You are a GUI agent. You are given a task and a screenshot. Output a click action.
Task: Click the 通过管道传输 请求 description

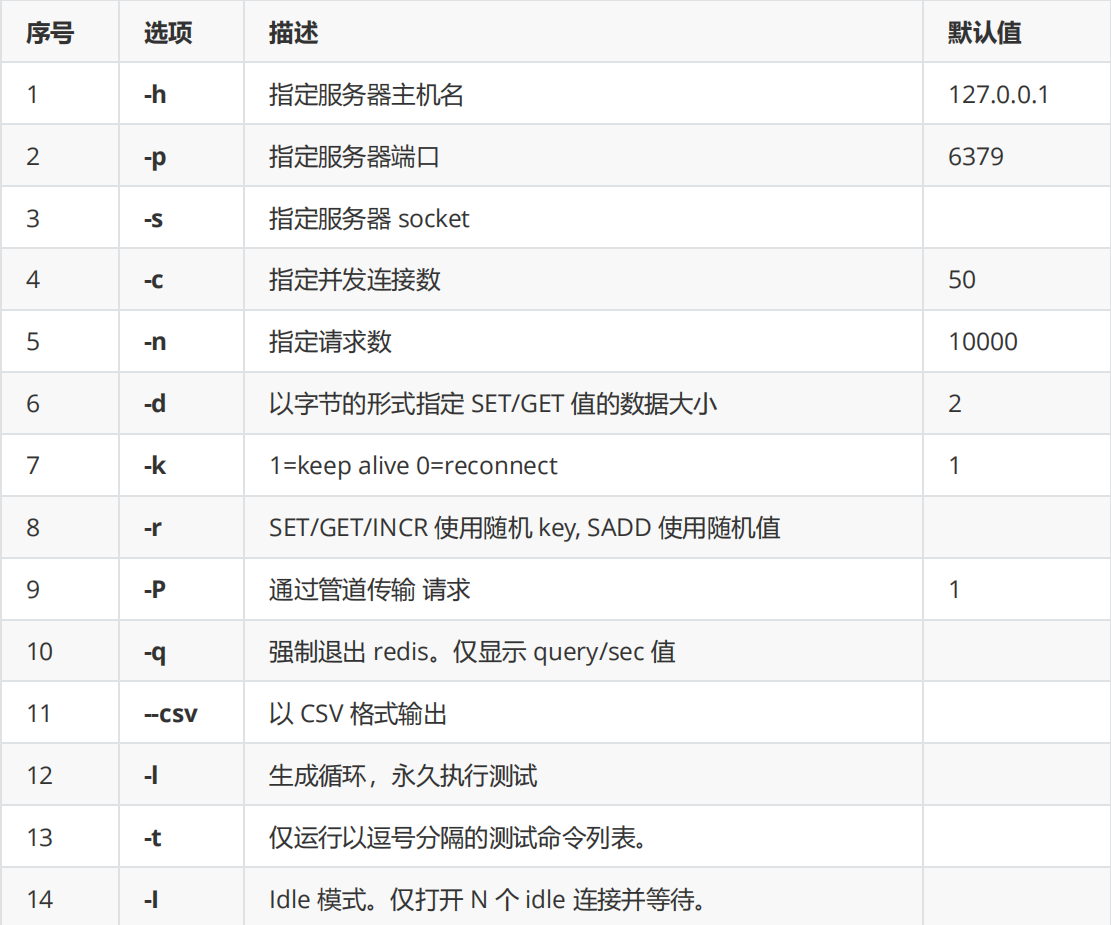[369, 590]
